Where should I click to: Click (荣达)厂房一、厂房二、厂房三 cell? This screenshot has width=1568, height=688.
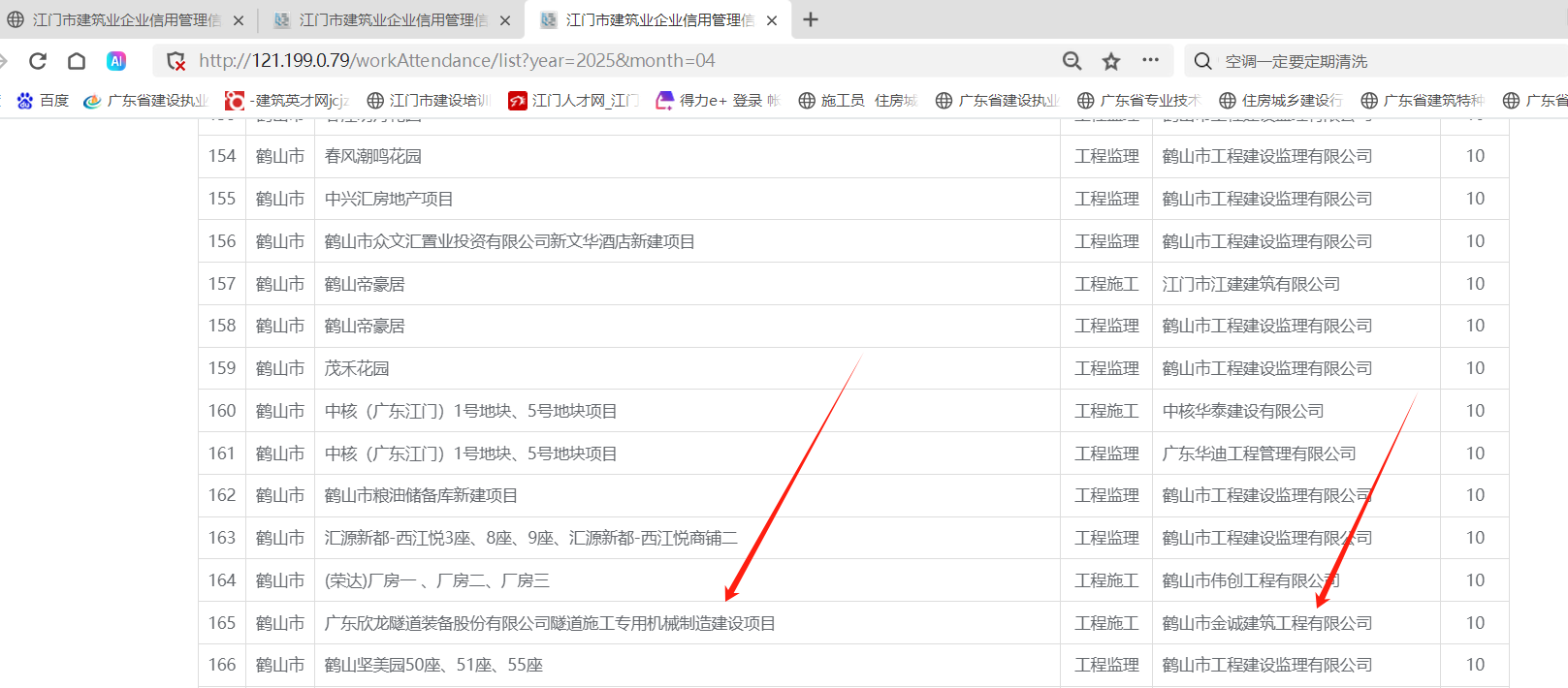437,580
